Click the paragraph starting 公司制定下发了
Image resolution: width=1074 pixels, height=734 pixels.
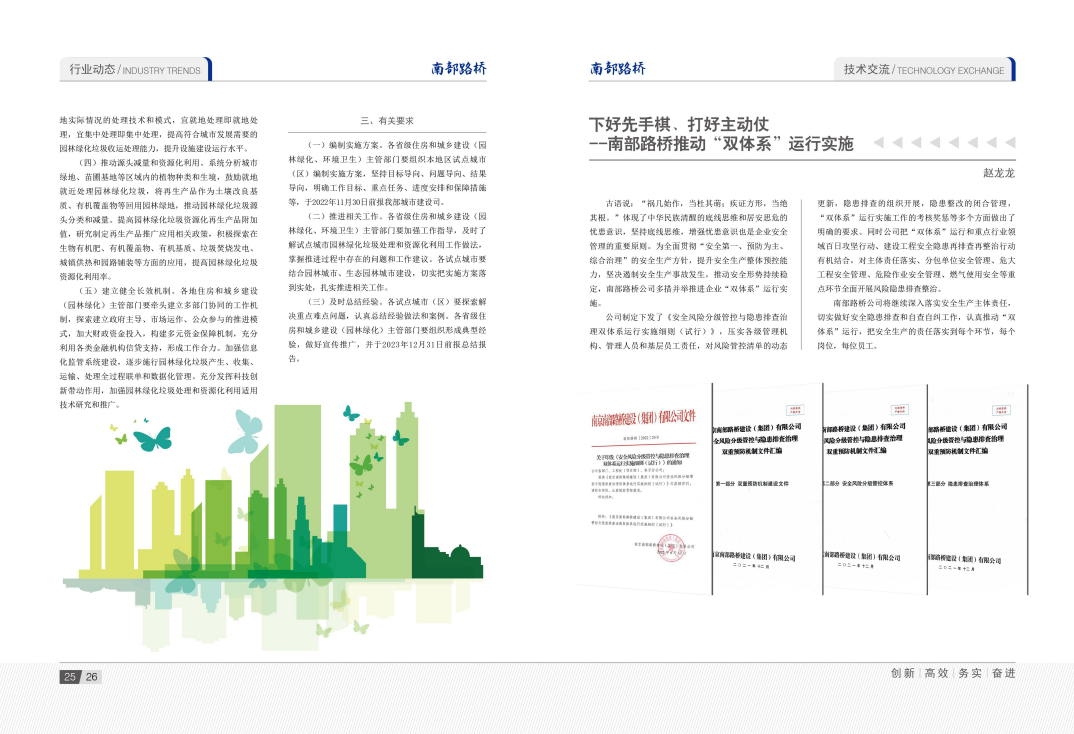tap(688, 331)
